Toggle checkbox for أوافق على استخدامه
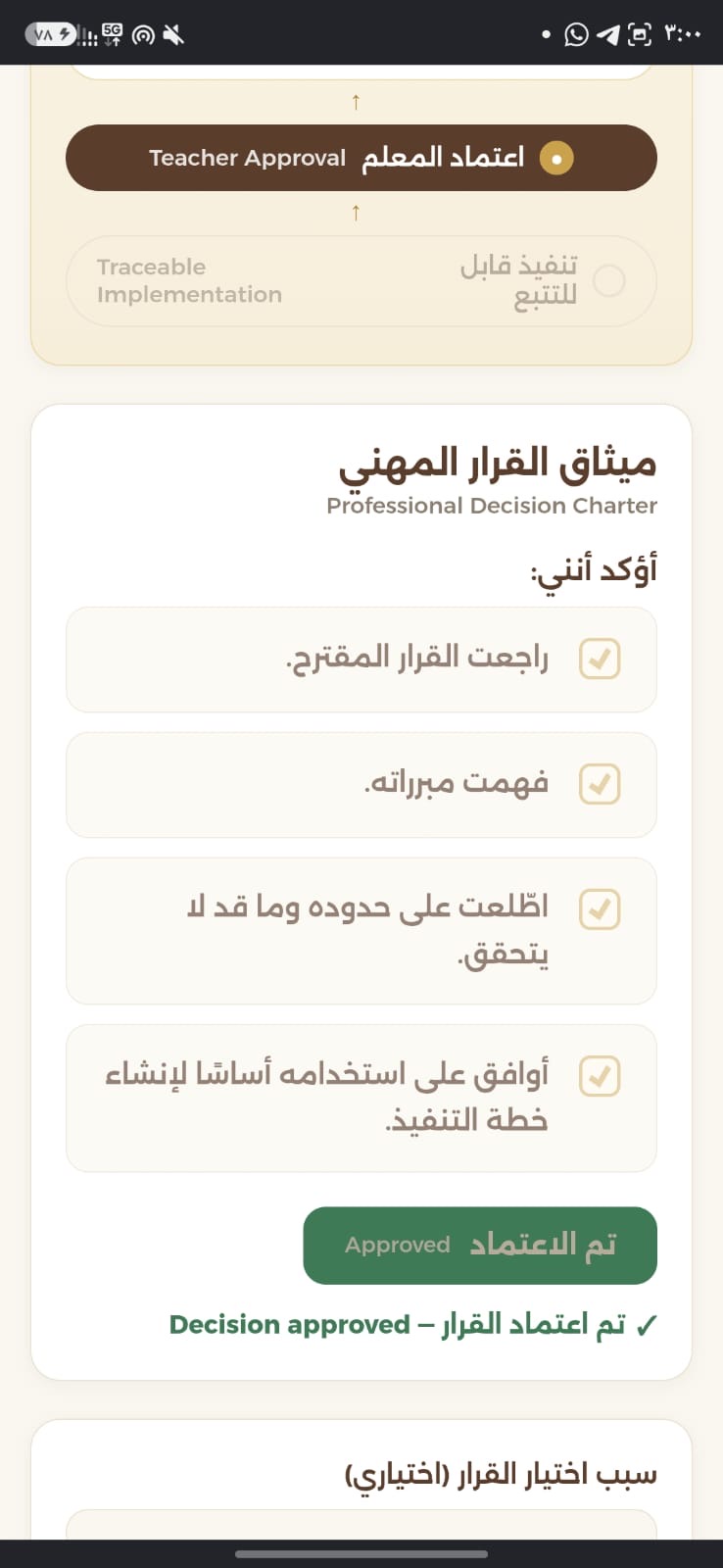723x1568 pixels. [600, 1076]
